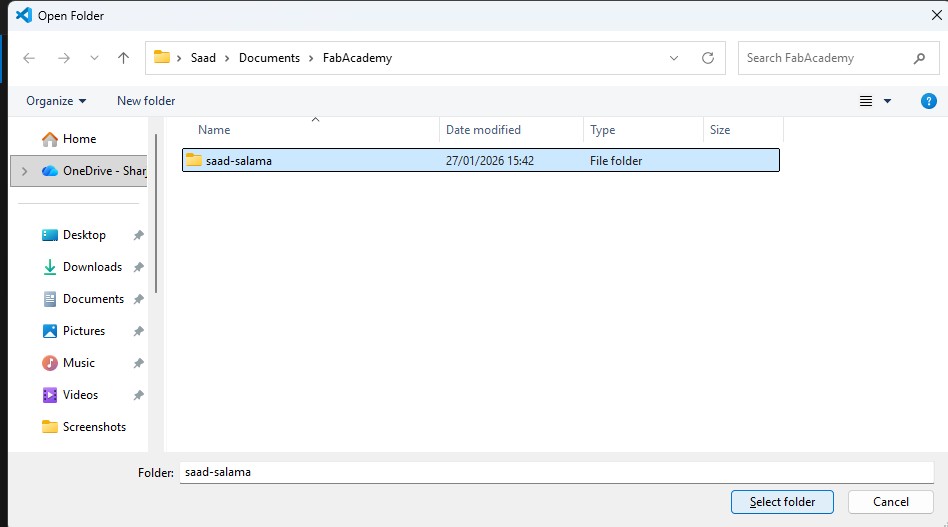Click the pin icon next to Downloads

coord(138,267)
